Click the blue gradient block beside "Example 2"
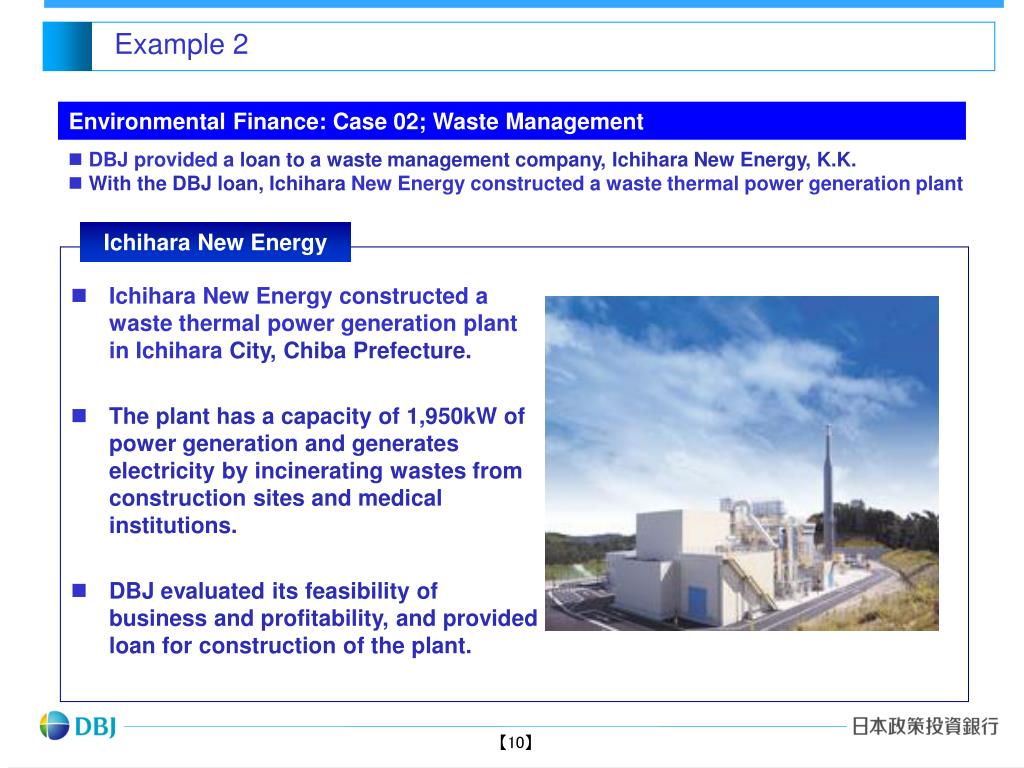Screen dimensions: 1024x768 [x=67, y=46]
